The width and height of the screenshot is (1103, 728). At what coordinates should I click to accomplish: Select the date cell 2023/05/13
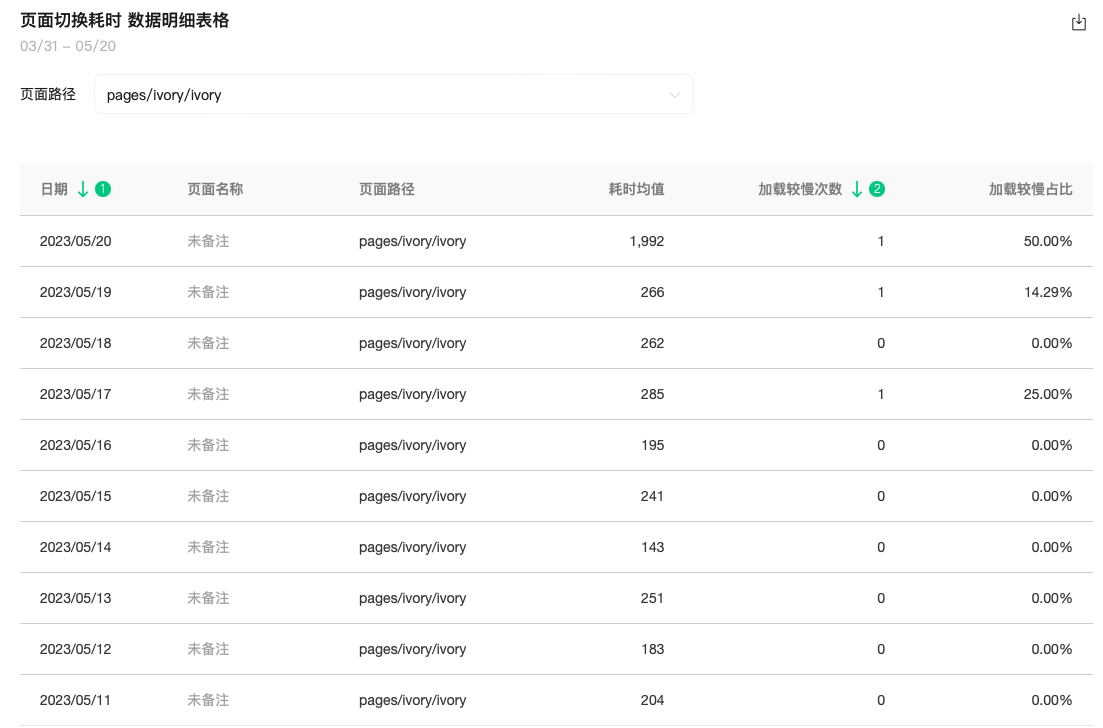tap(75, 599)
